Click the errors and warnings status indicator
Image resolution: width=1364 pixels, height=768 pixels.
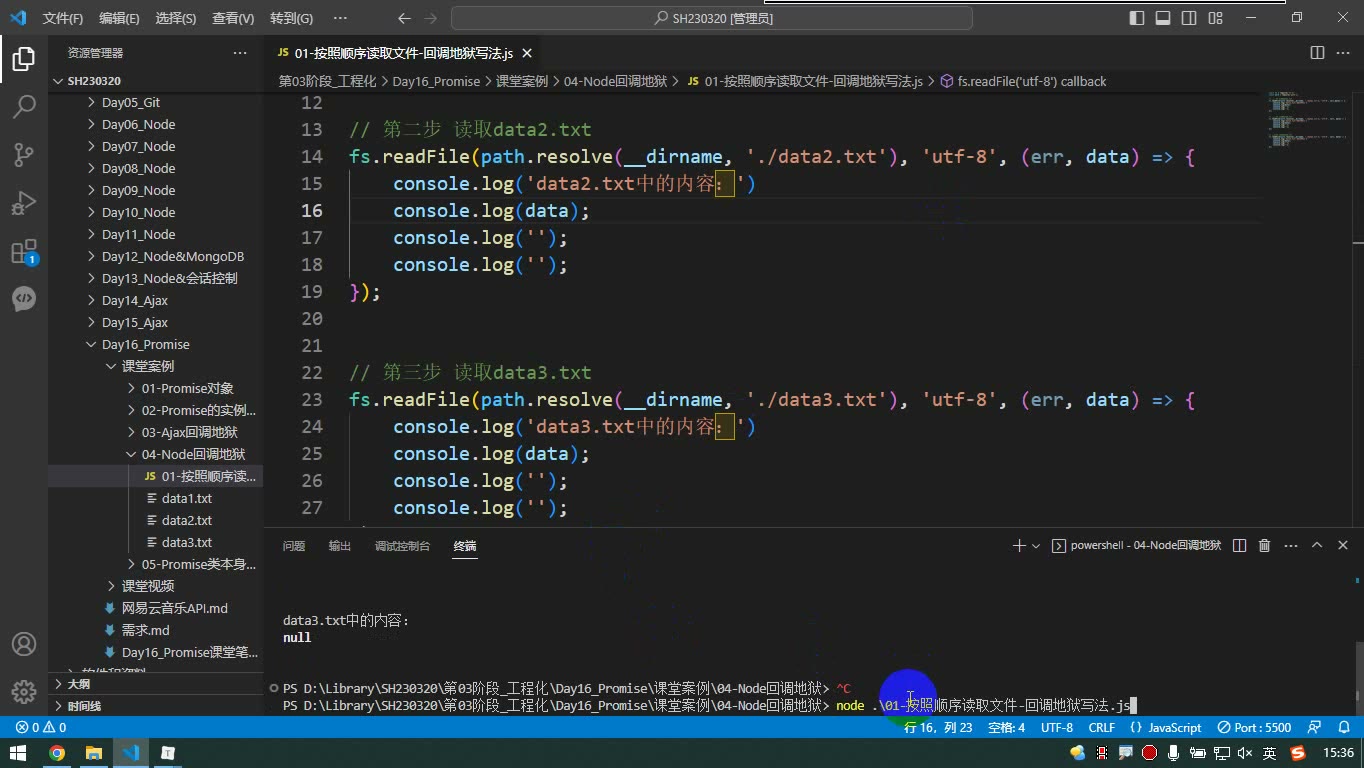[41, 728]
